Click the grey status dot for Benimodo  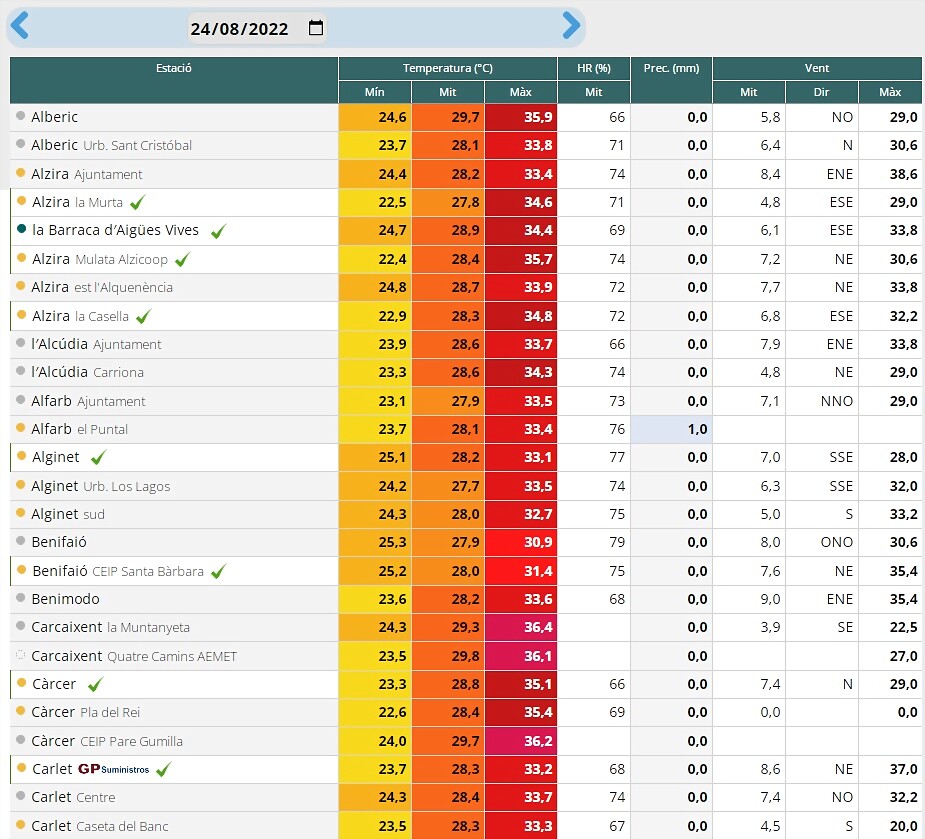(x=21, y=598)
